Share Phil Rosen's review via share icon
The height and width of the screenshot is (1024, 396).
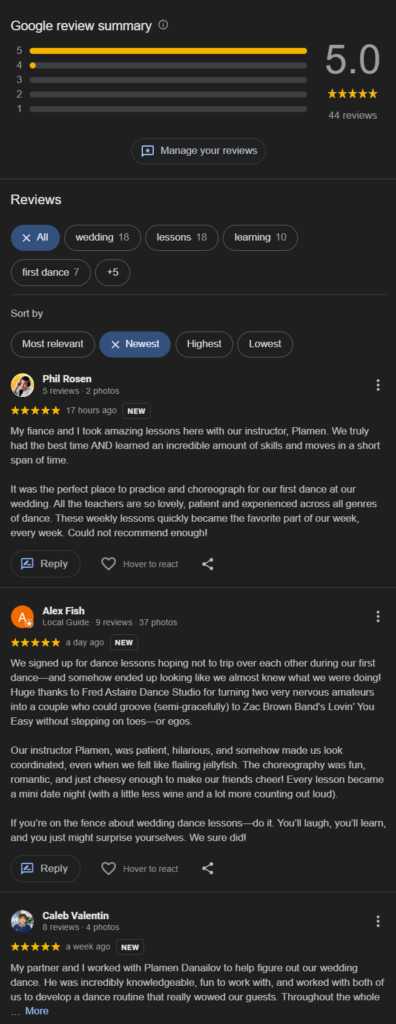208,564
